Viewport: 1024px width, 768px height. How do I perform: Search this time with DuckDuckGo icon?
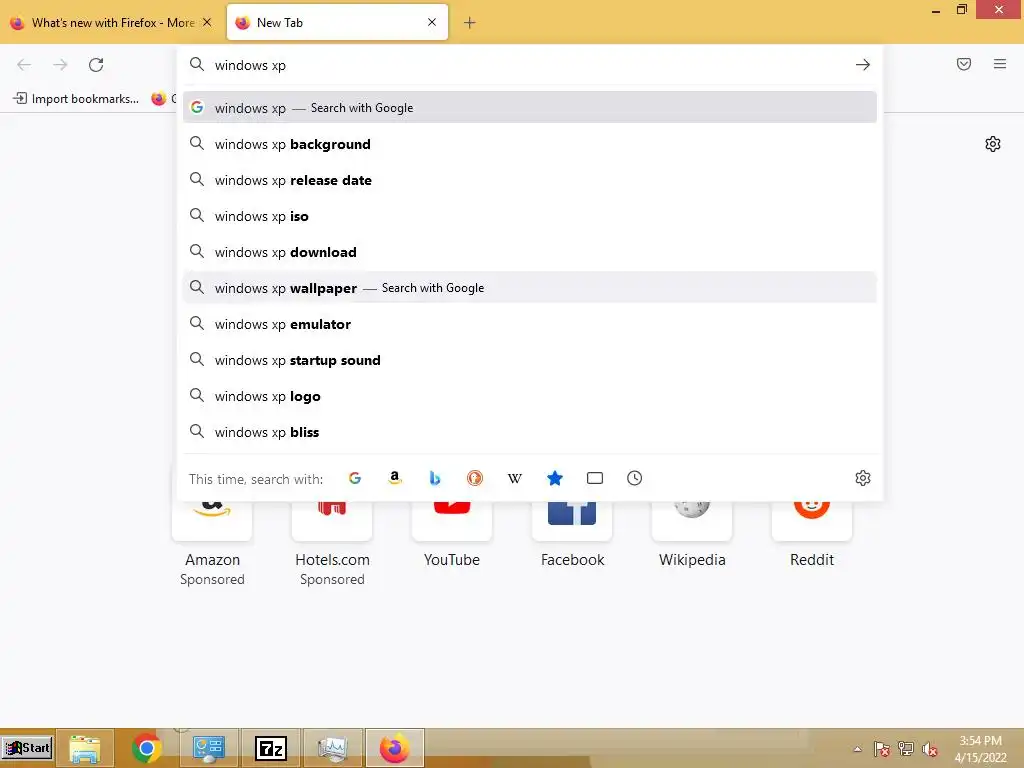tap(475, 478)
